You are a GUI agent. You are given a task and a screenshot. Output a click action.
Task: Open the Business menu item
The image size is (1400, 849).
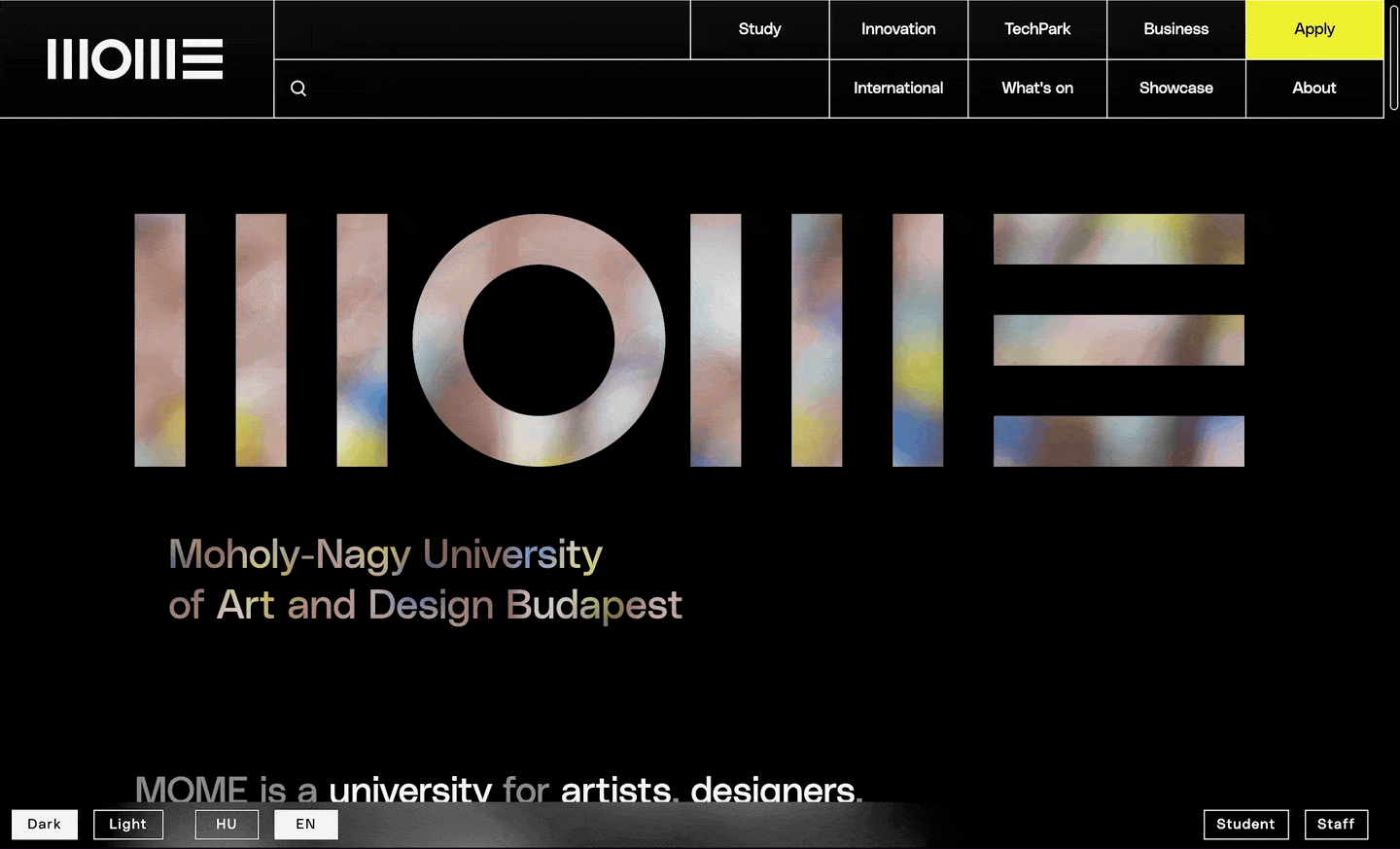(1176, 29)
